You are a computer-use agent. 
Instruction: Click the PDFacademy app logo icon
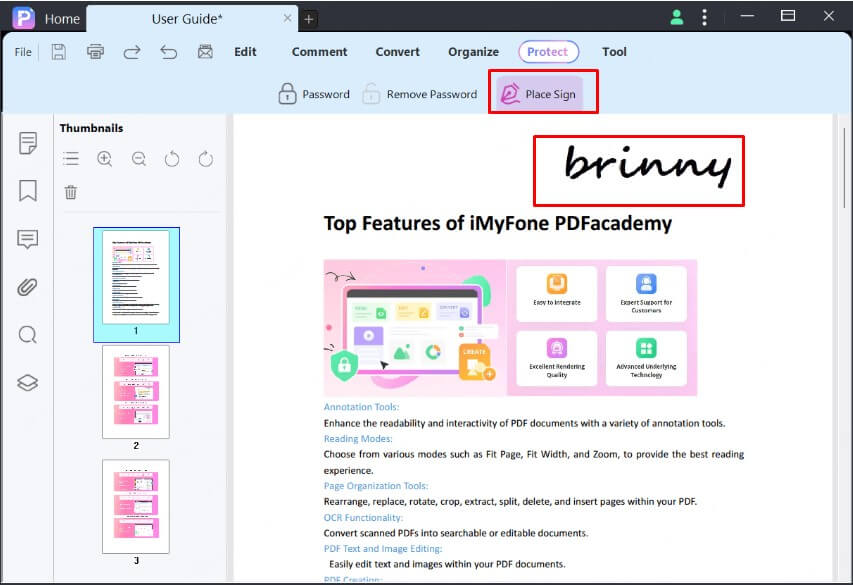(23, 18)
